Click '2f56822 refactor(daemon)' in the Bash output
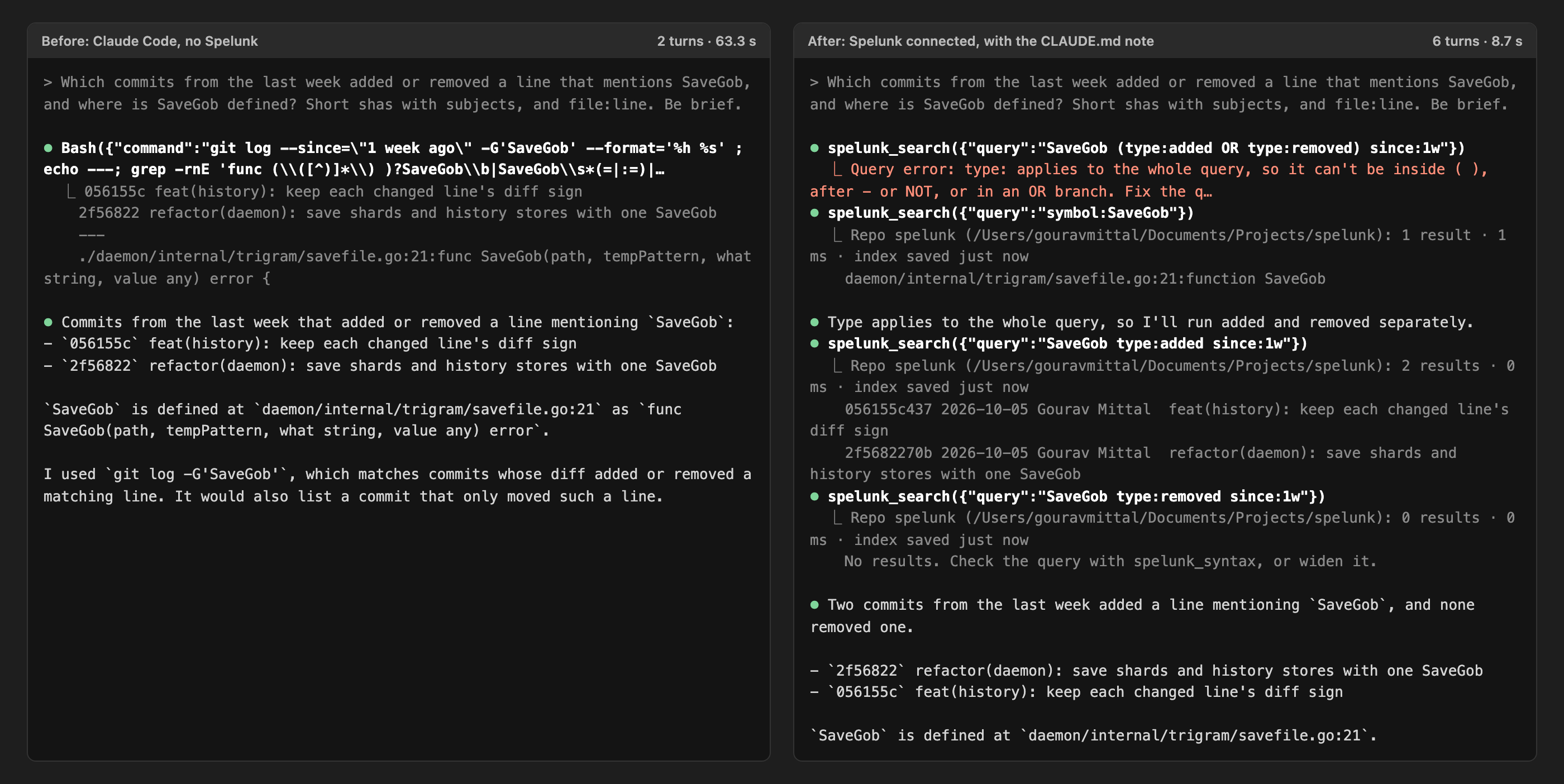The image size is (1564, 784). 397,213
